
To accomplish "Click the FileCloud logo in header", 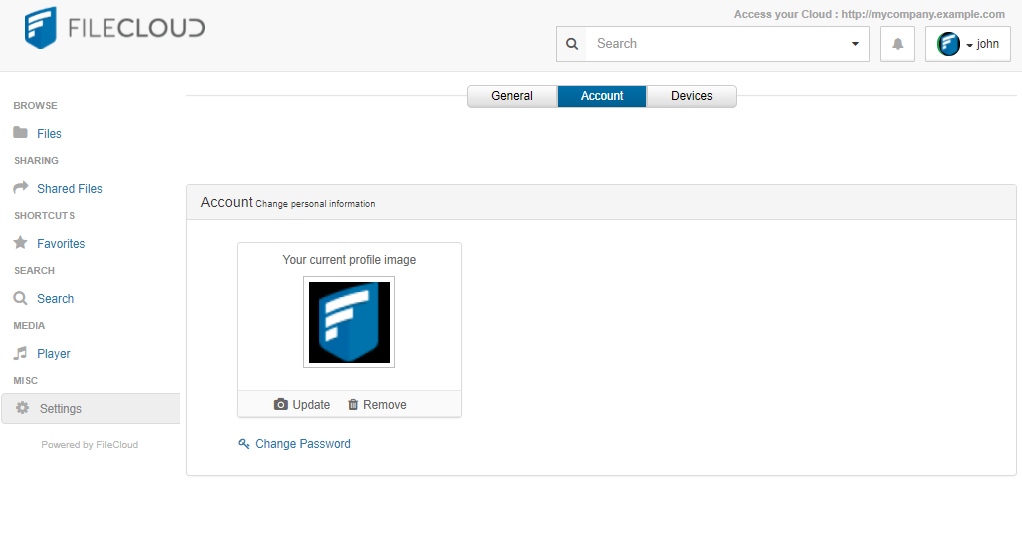I will [x=115, y=28].
